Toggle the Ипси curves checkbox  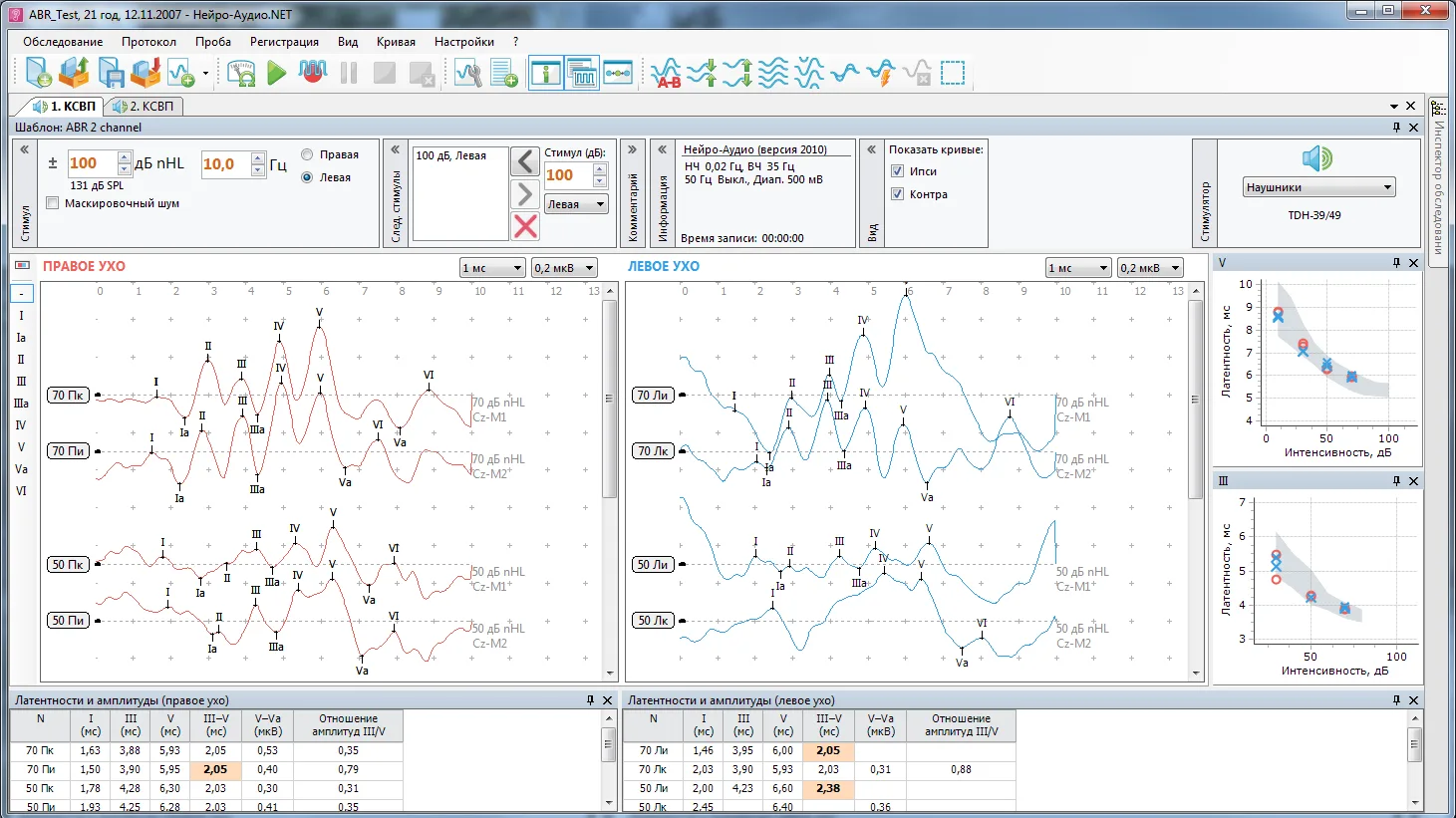(x=897, y=171)
